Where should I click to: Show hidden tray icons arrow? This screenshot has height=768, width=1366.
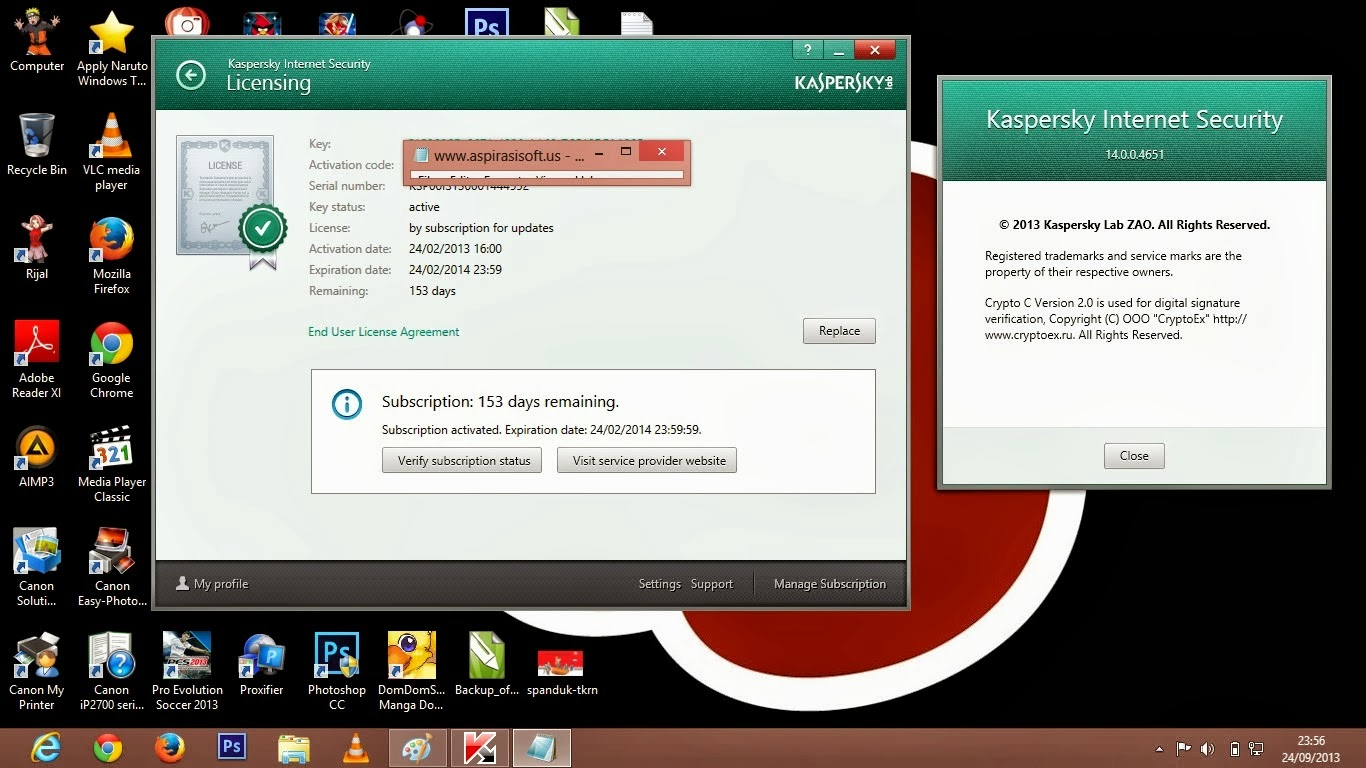[x=1159, y=748]
